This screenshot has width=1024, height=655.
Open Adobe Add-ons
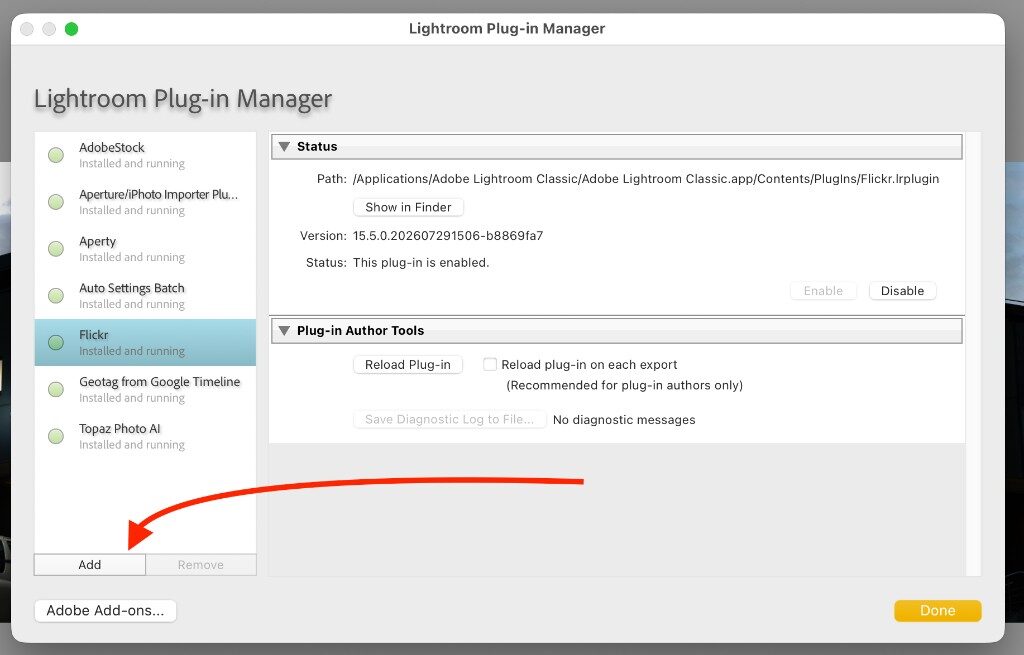[105, 611]
